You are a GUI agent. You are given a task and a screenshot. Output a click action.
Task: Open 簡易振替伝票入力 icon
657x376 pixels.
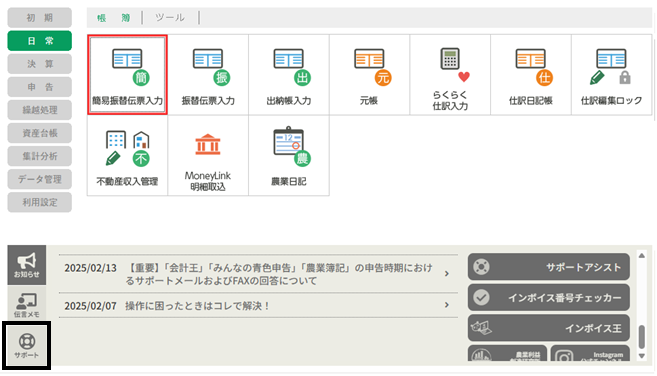(127, 75)
